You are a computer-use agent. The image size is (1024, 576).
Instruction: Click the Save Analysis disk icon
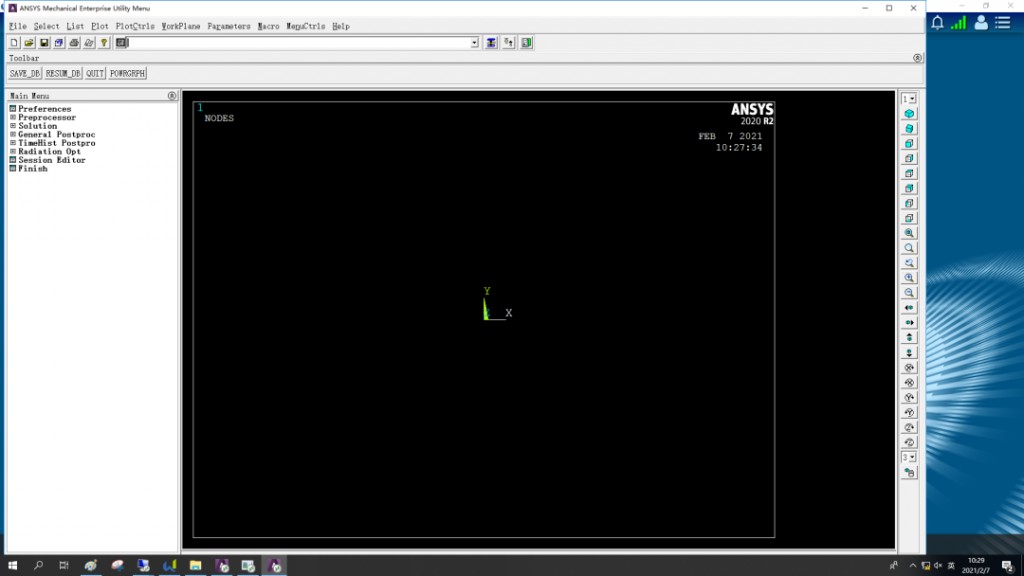[44, 43]
